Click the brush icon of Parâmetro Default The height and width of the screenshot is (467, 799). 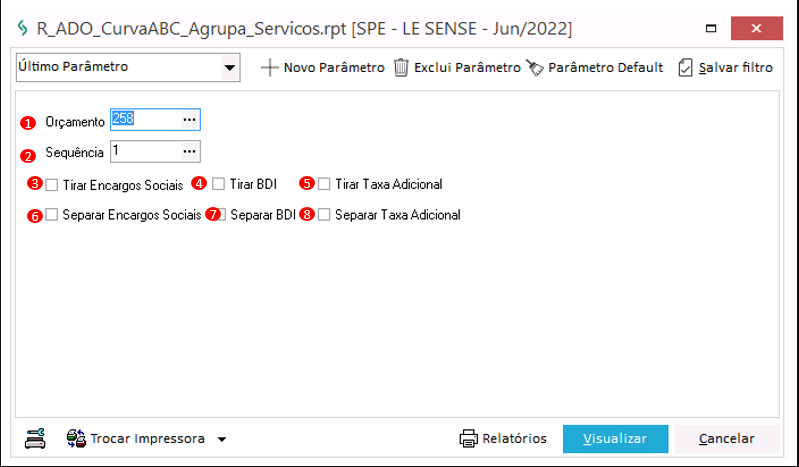(535, 68)
